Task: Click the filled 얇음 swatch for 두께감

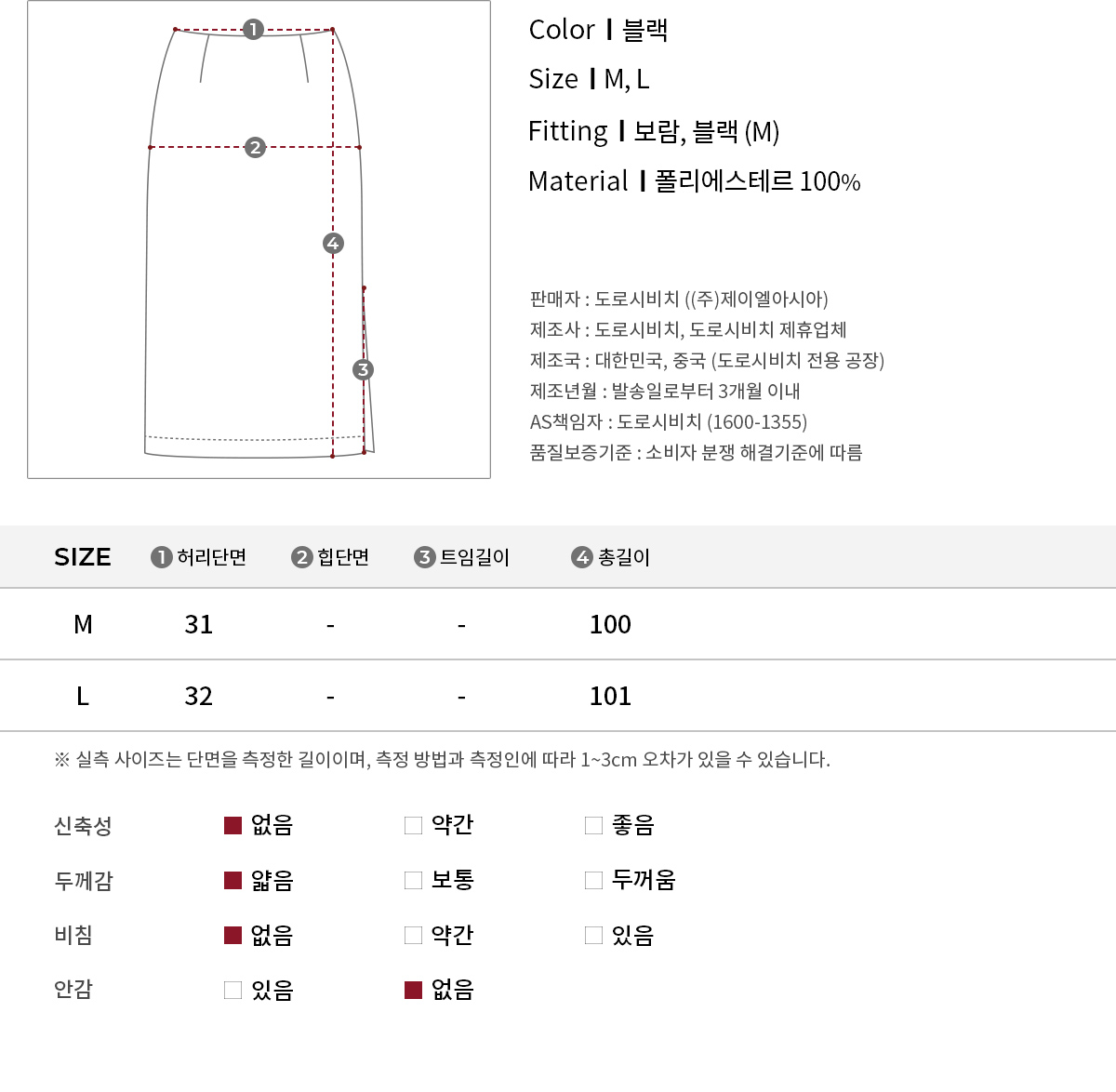Action: coord(233,881)
